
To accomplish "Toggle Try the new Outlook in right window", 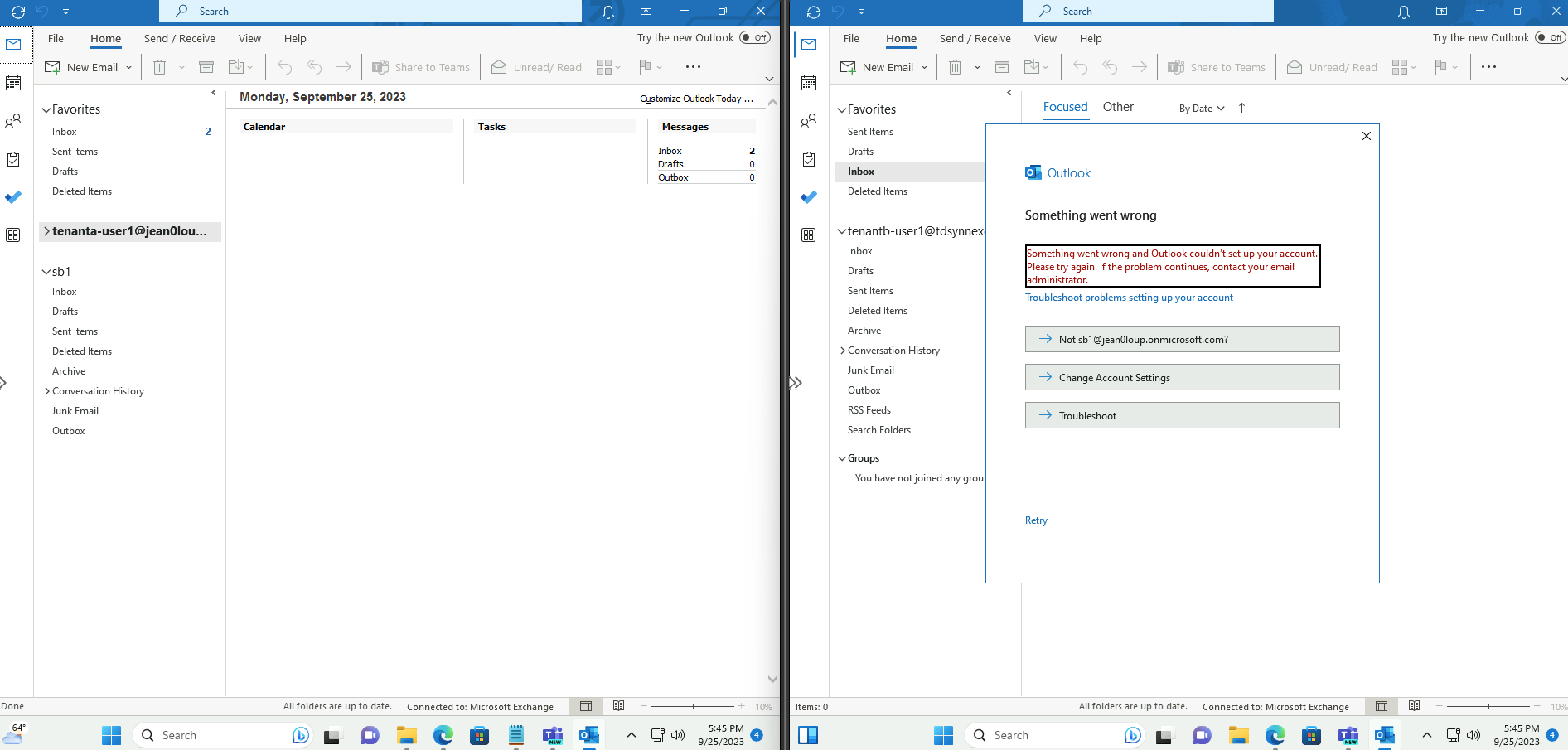I will [x=1551, y=37].
